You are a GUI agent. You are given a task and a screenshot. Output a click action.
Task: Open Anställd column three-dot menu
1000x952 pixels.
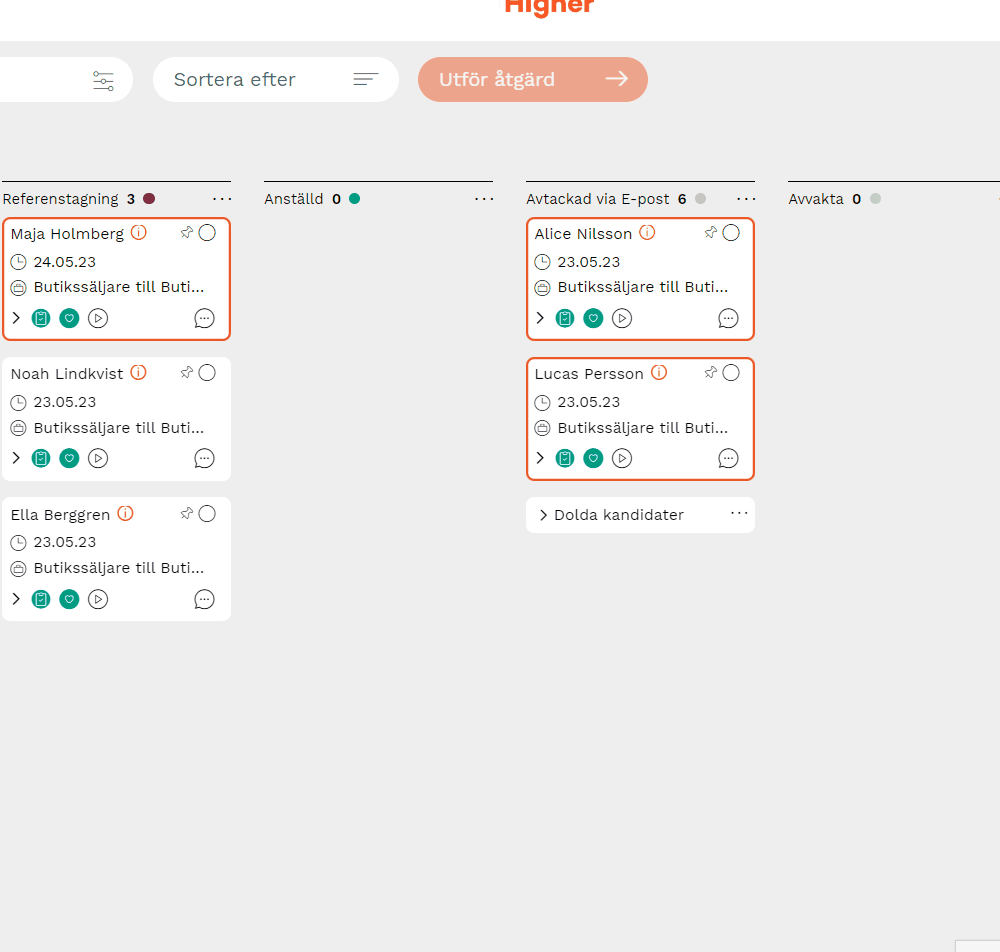click(484, 199)
